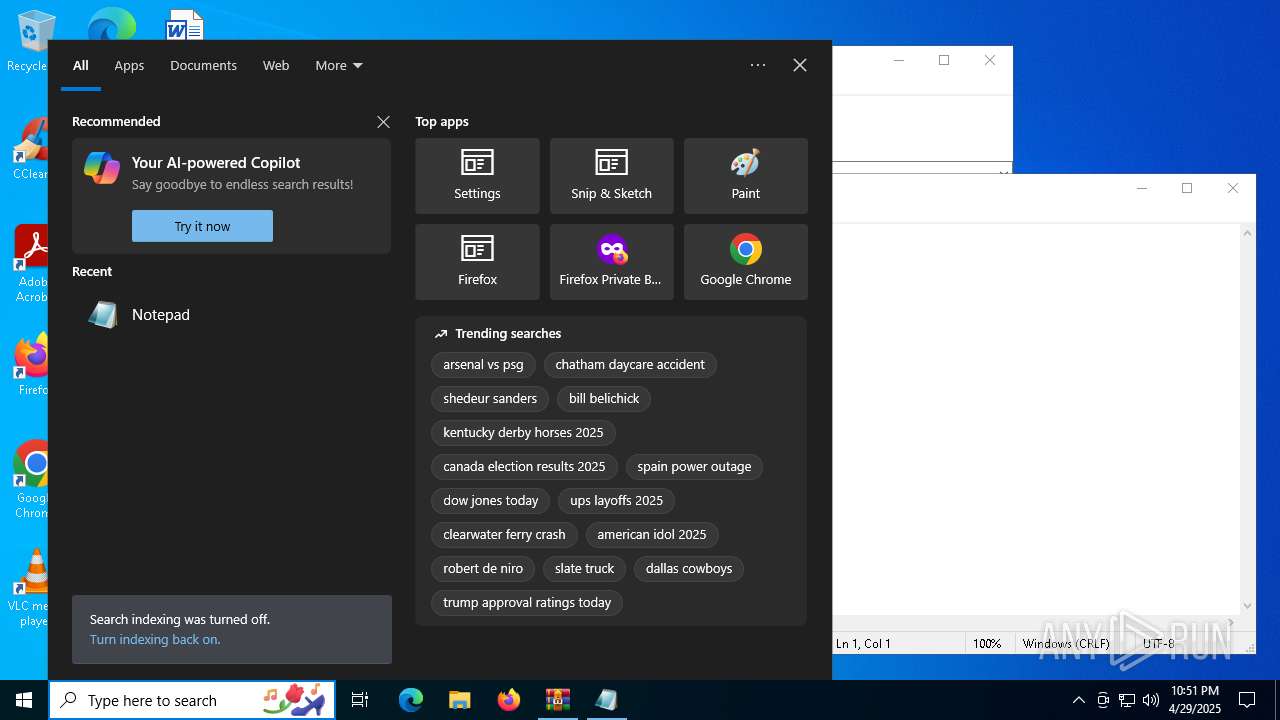The height and width of the screenshot is (720, 1280).
Task: Select 'shedeur sanders' trending search
Action: 490,399
